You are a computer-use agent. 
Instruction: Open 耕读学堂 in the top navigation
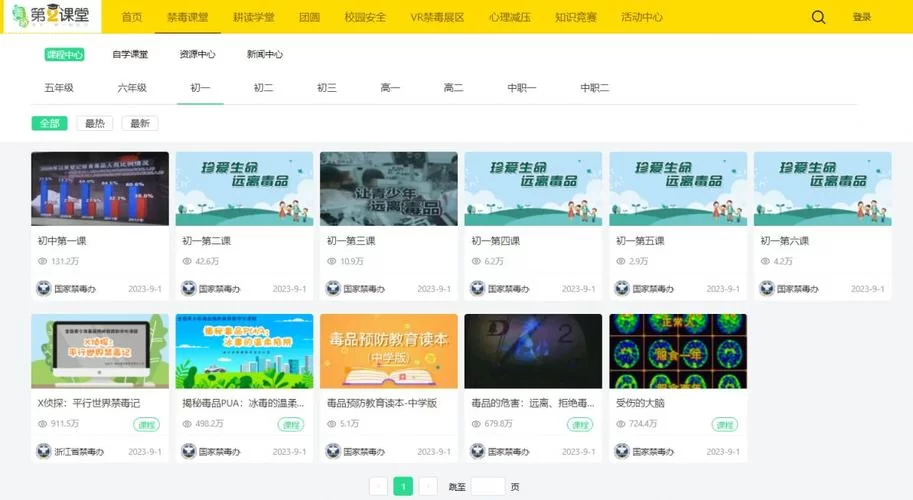click(x=253, y=17)
